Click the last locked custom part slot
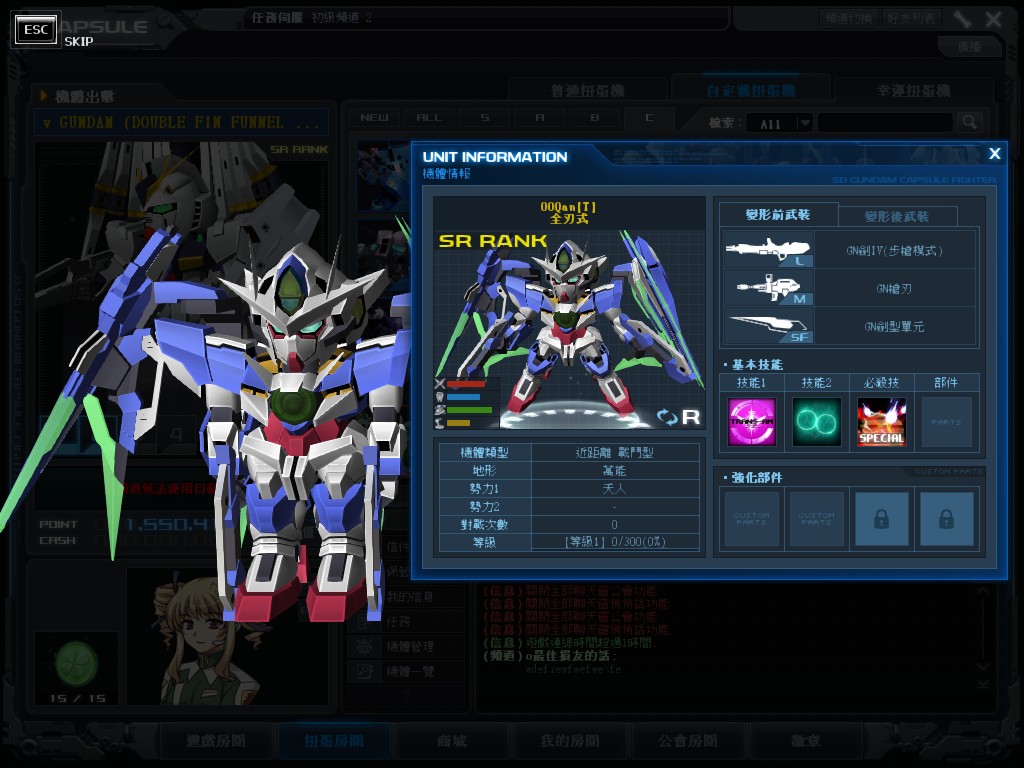 (946, 519)
